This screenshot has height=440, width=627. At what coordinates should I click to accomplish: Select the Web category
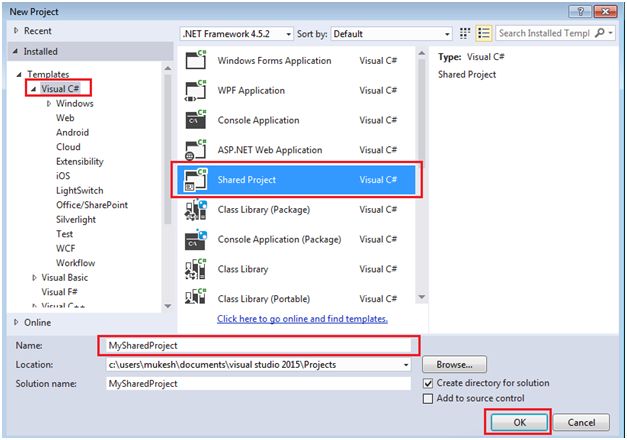coord(65,118)
